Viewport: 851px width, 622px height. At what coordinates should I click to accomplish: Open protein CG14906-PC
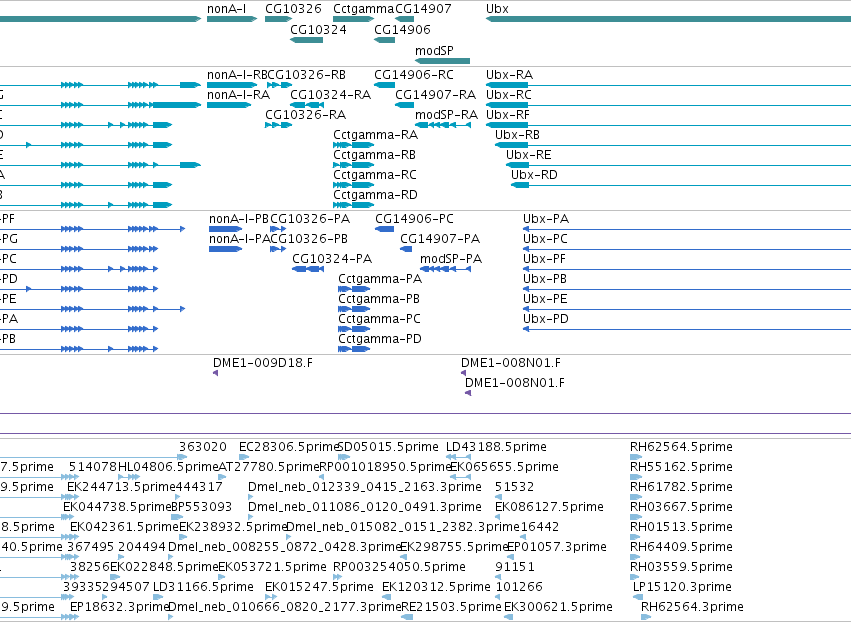[414, 219]
